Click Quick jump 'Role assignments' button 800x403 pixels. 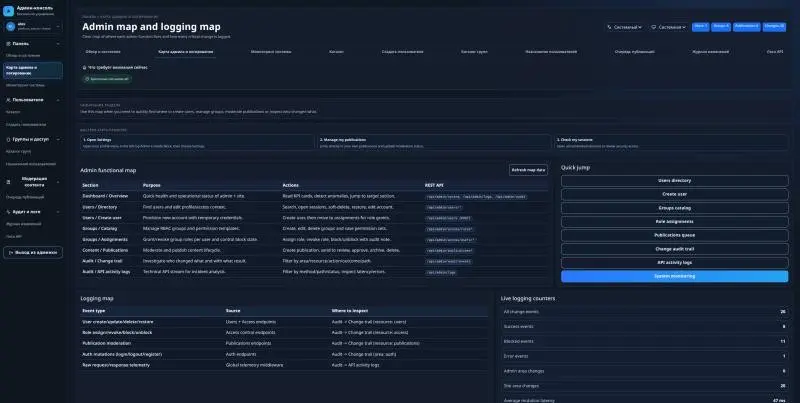(x=674, y=222)
